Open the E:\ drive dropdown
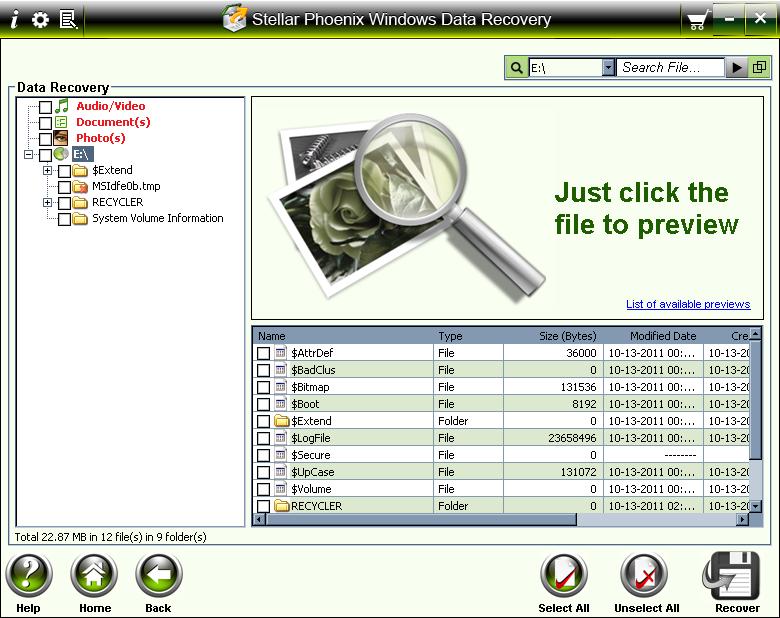 pos(608,68)
